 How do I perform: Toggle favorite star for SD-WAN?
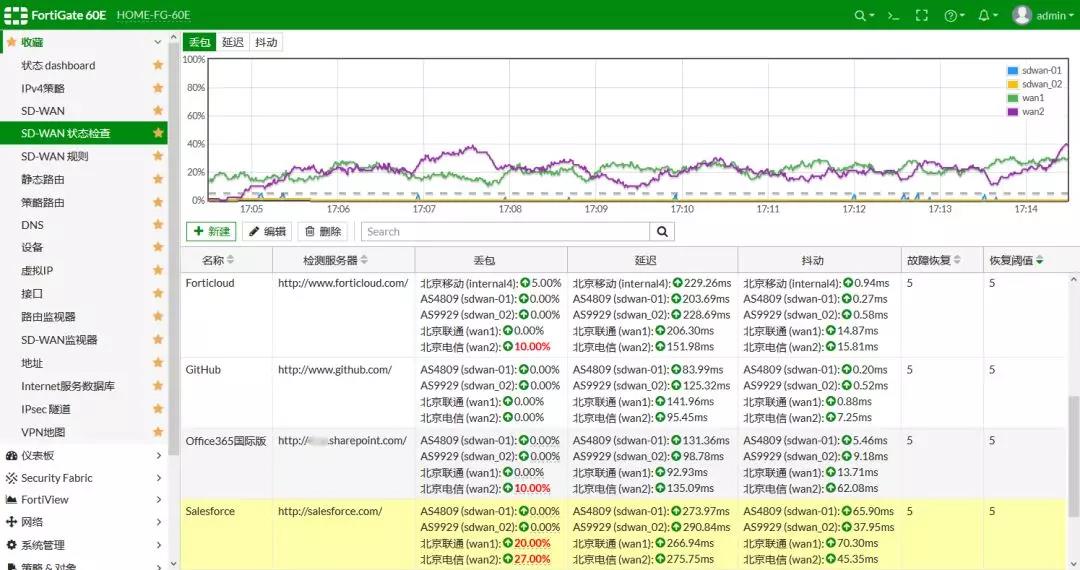[158, 111]
